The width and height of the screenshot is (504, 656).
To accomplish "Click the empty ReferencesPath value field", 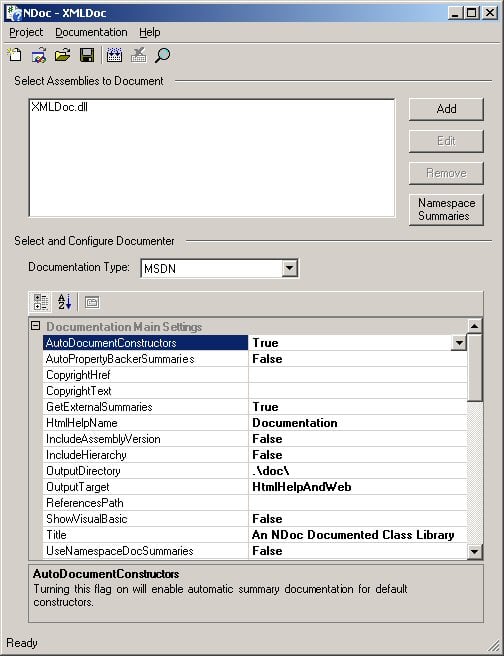I will tap(358, 503).
